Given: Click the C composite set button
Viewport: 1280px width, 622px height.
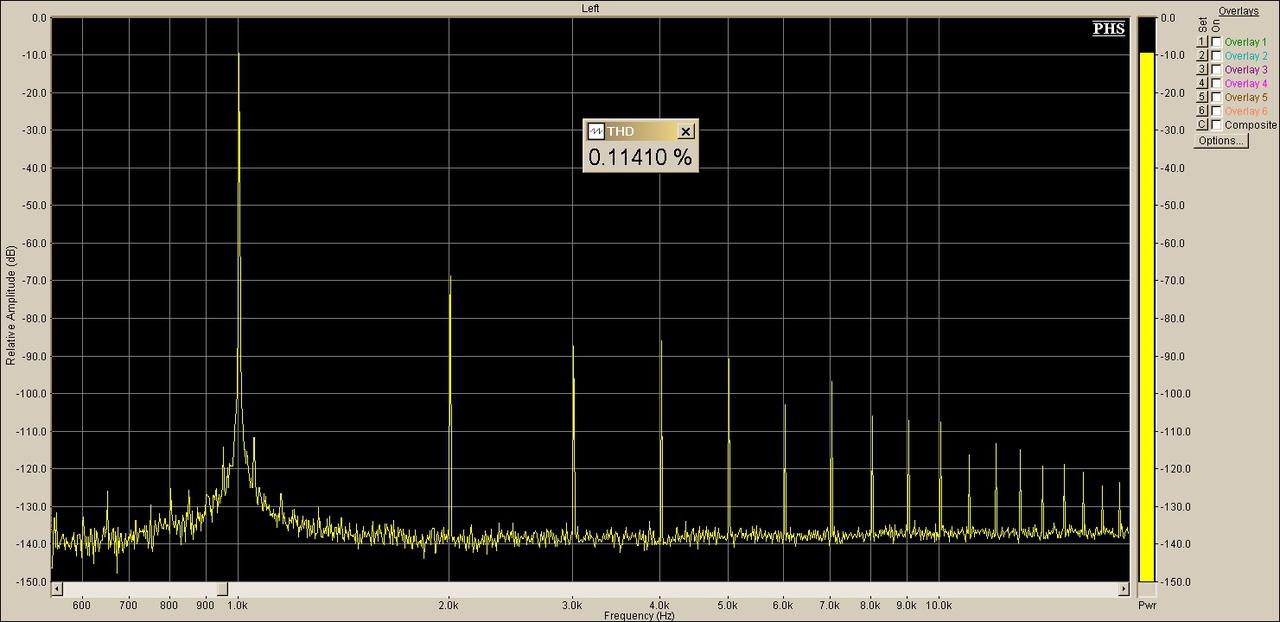Looking at the screenshot, I should (1202, 125).
